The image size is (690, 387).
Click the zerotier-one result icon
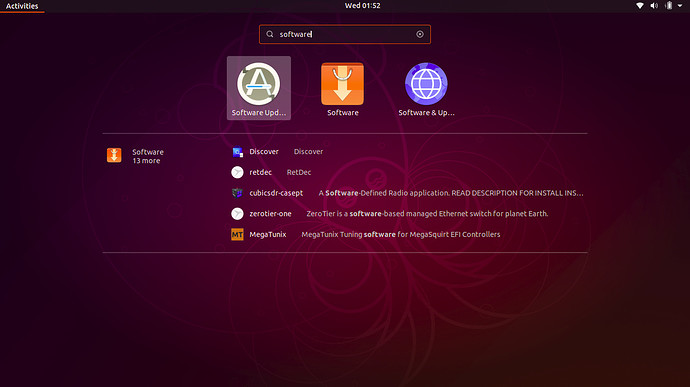tap(237, 214)
